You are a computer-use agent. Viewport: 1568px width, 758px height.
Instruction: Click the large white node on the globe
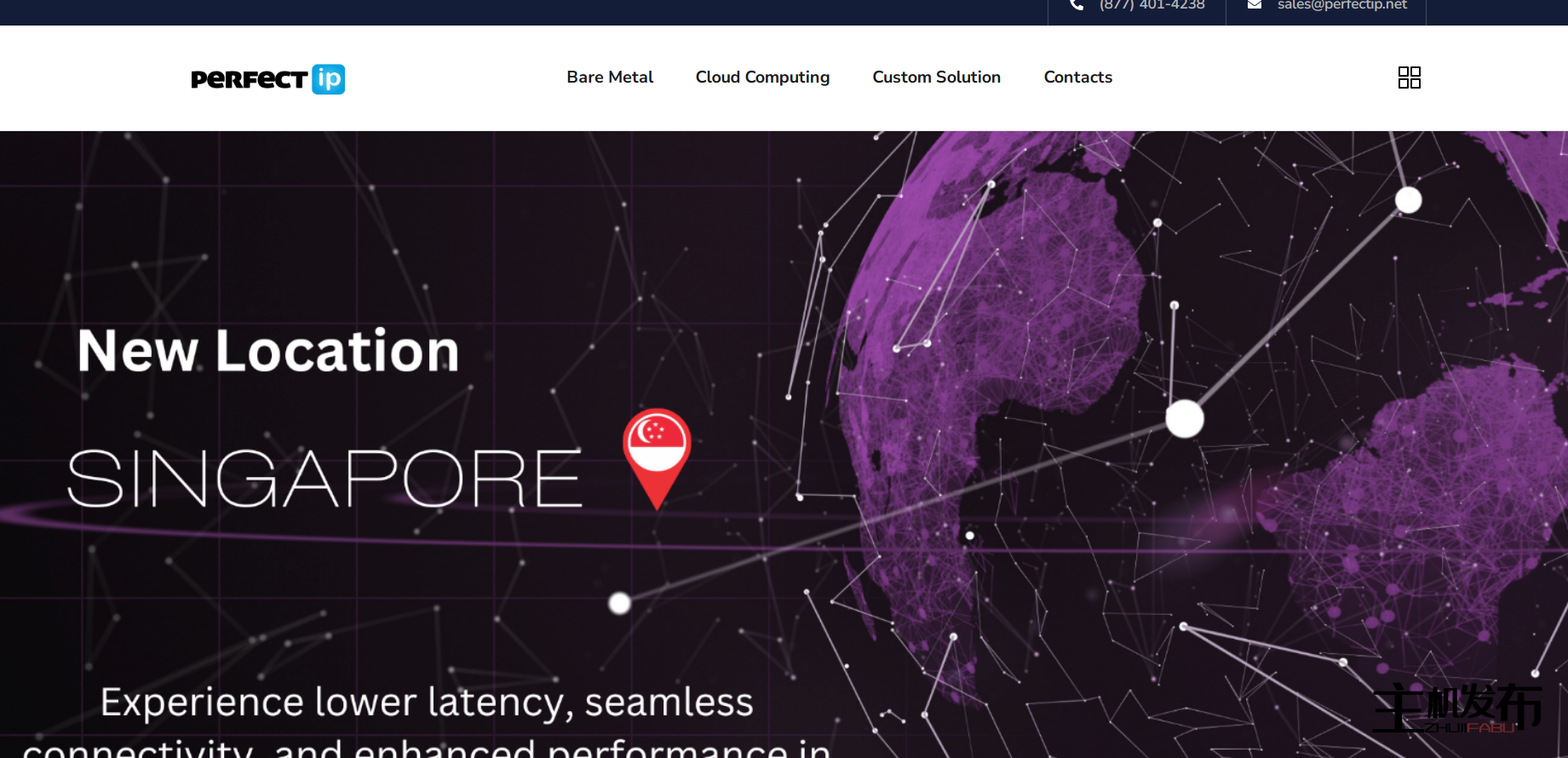[1184, 419]
